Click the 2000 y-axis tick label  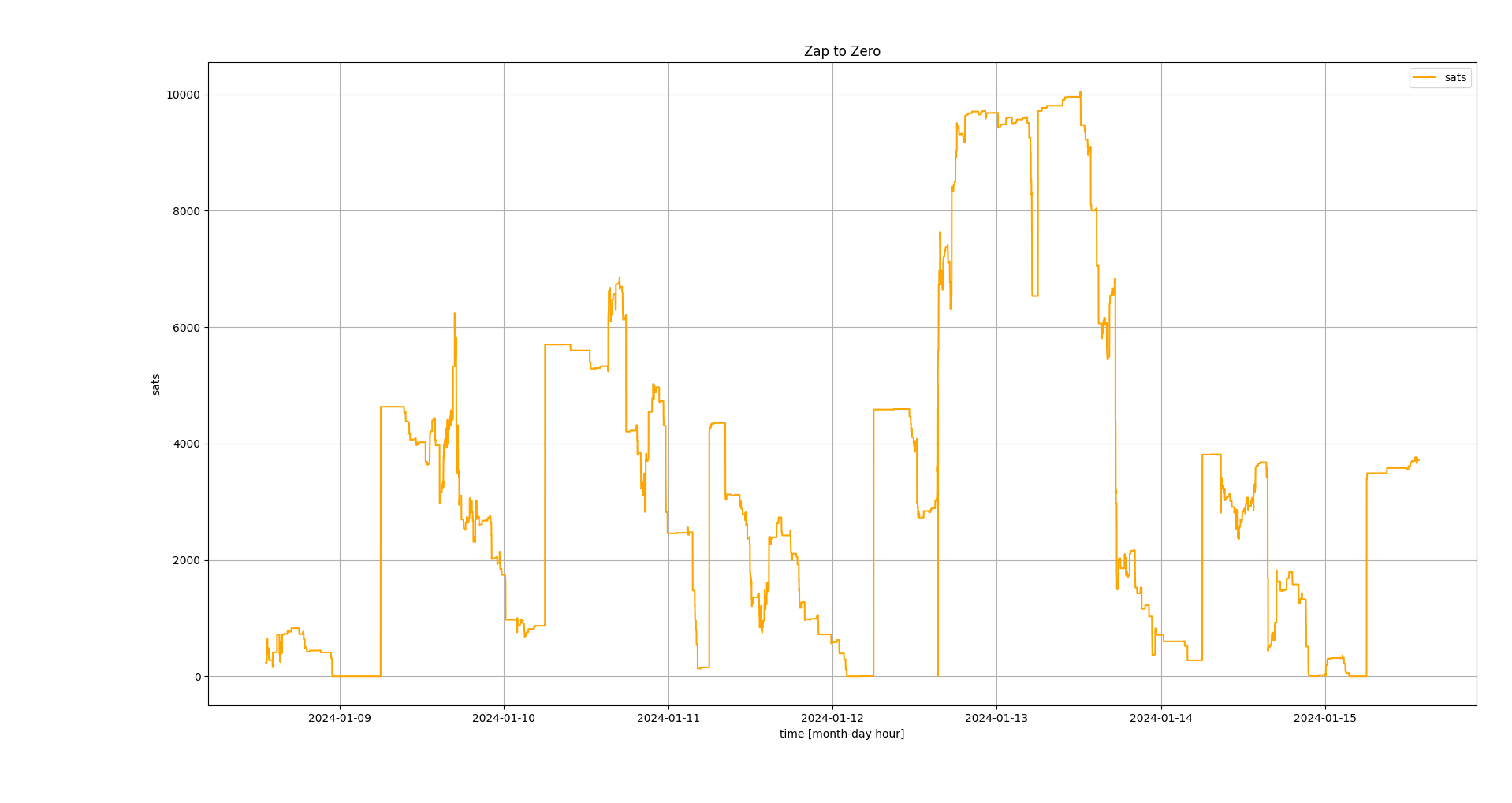click(x=187, y=560)
